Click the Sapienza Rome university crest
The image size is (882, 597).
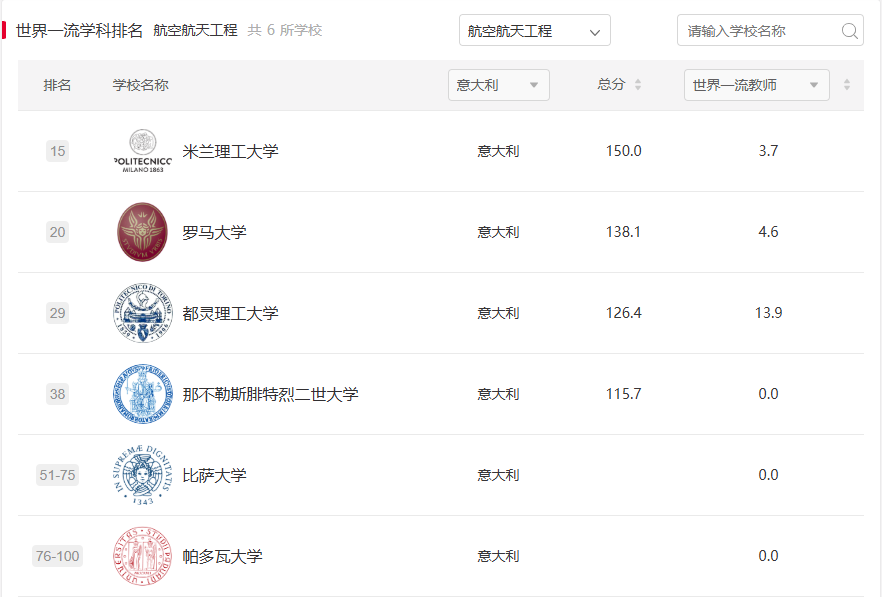tap(142, 232)
